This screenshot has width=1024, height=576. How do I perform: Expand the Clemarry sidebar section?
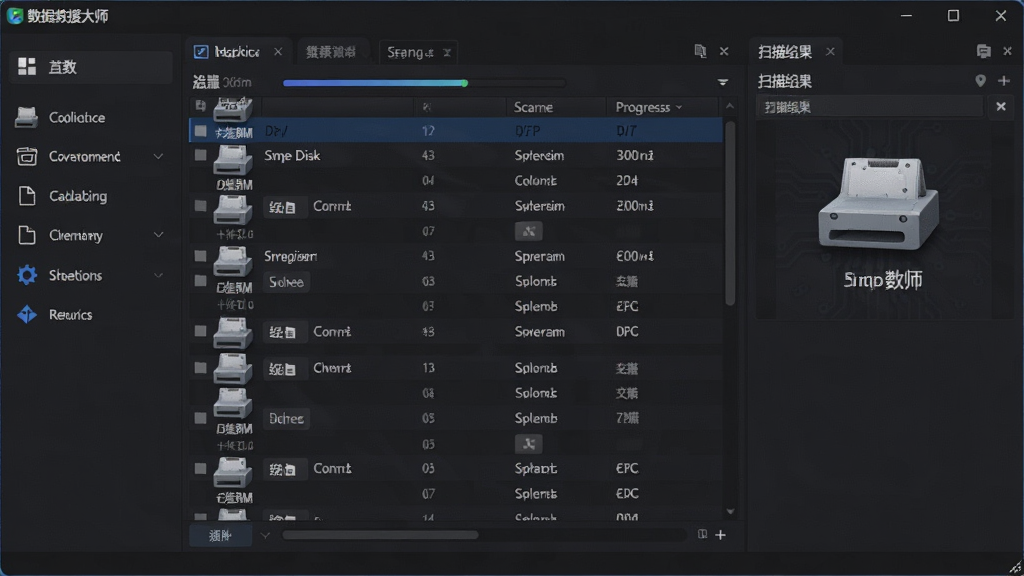pyautogui.click(x=158, y=235)
